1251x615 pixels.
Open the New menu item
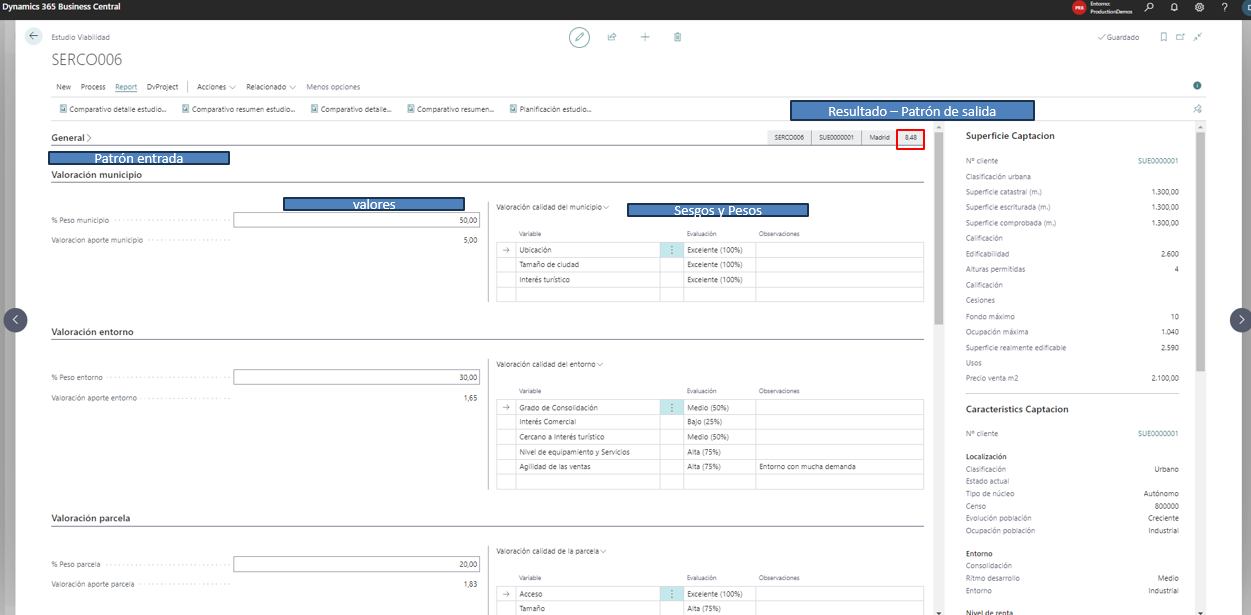63,87
